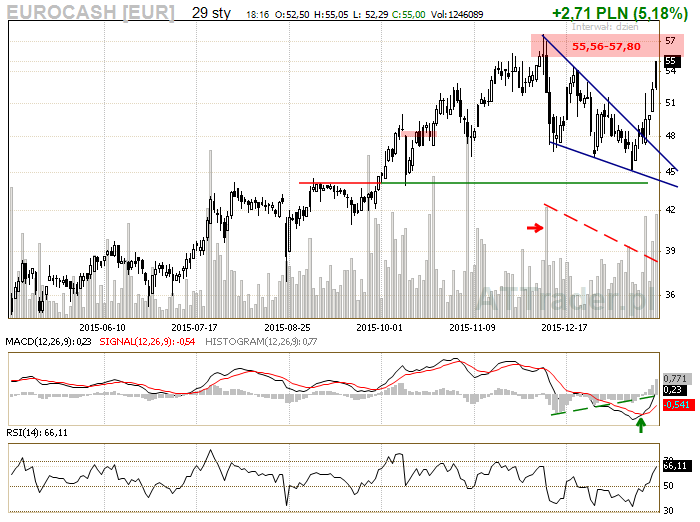Click the timestamp 18:16 in header

point(258,15)
